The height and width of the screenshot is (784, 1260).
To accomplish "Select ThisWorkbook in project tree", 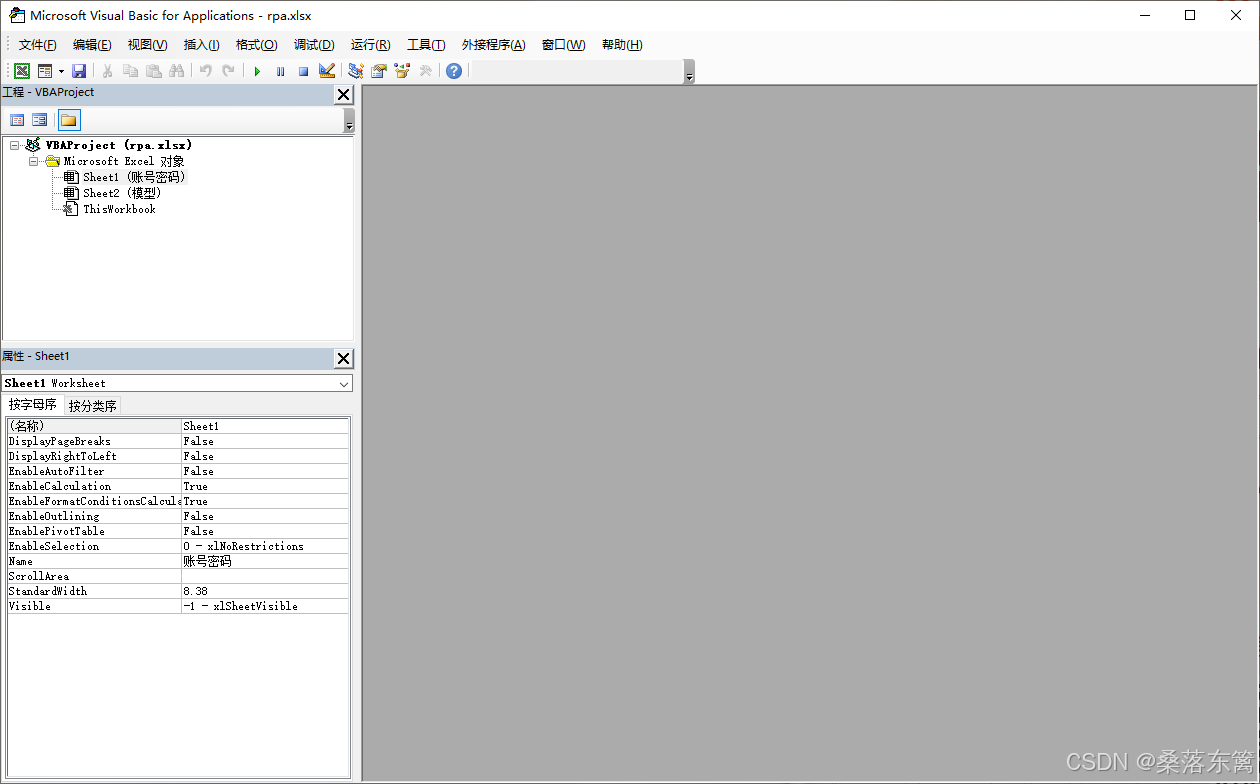I will pyautogui.click(x=119, y=209).
